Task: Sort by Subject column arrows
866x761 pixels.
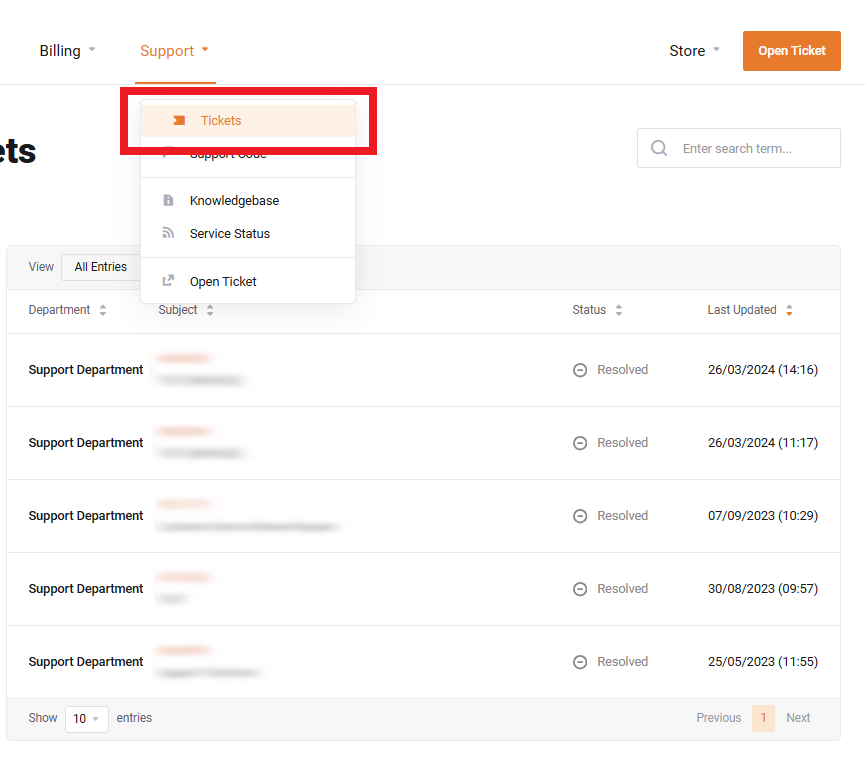Action: coord(210,311)
